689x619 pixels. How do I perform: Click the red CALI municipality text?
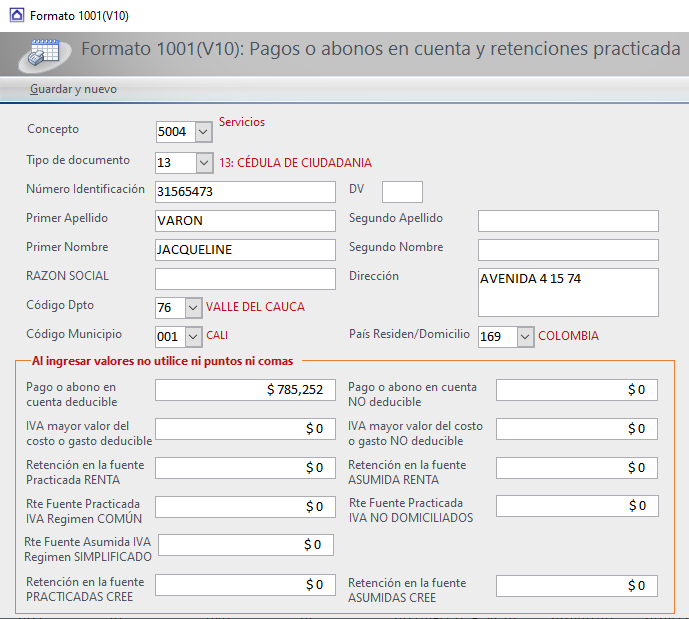click(x=217, y=336)
